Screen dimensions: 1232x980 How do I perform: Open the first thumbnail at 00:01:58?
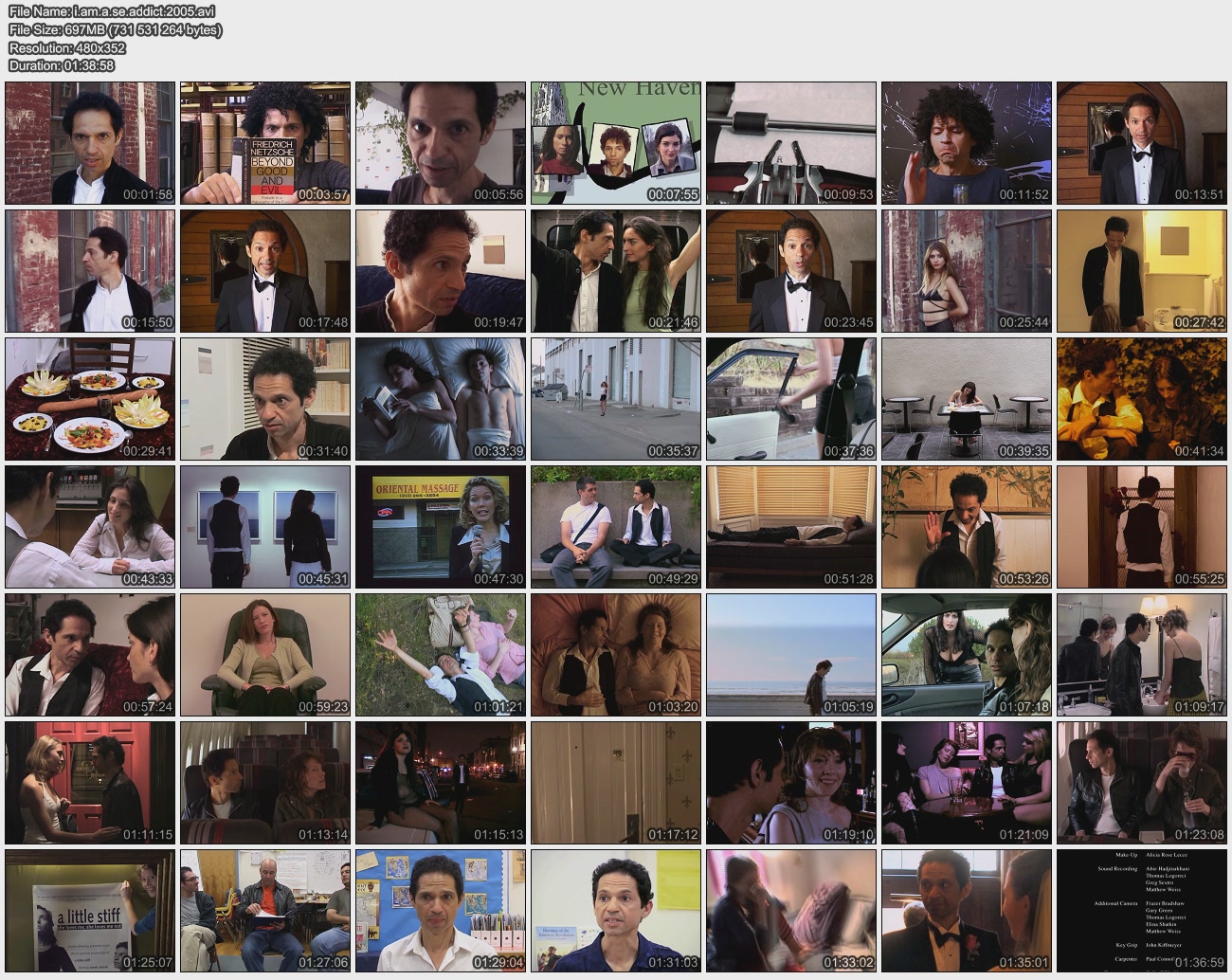[x=90, y=143]
